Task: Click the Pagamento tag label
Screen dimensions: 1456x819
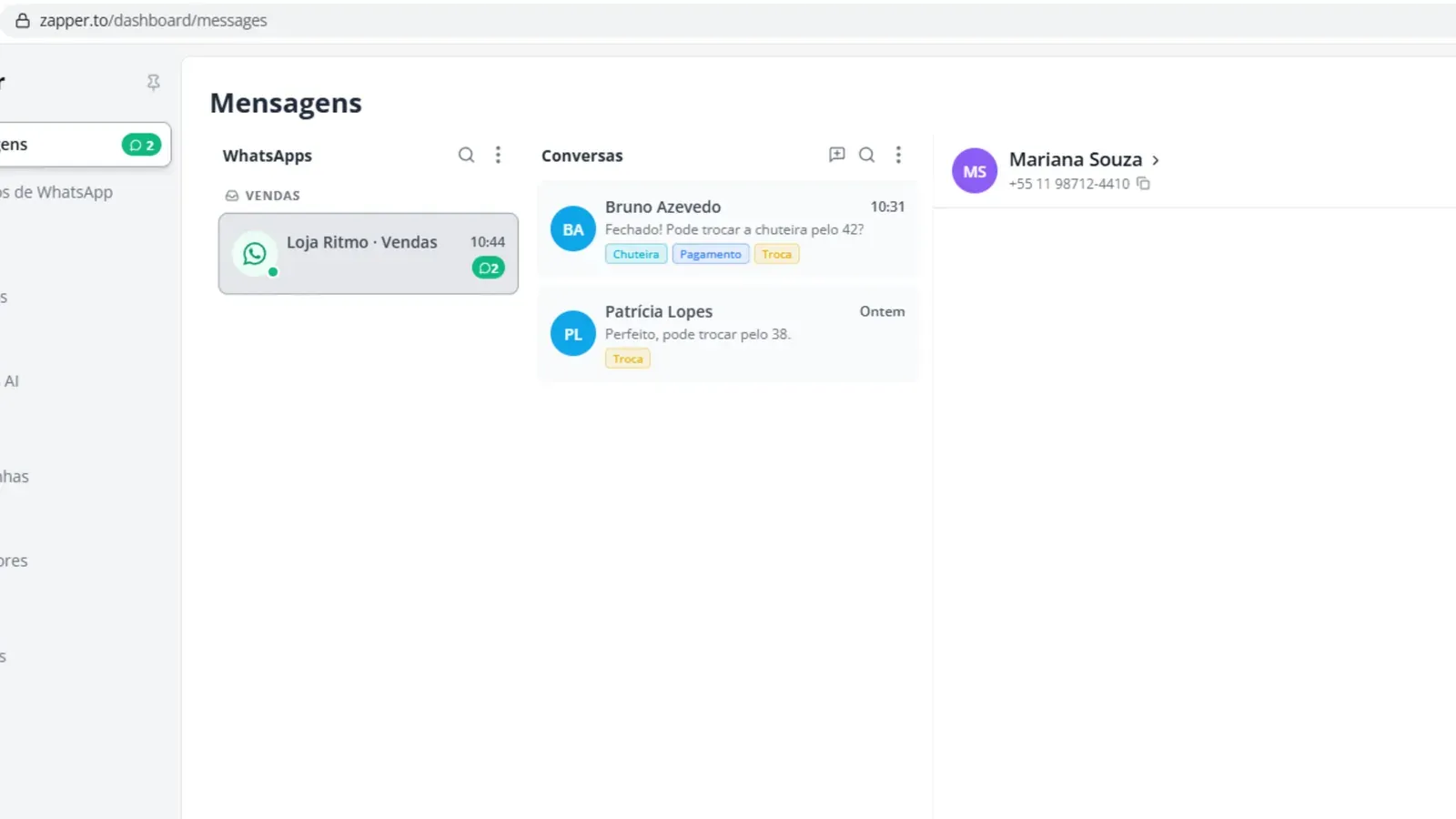Action: pyautogui.click(x=711, y=254)
